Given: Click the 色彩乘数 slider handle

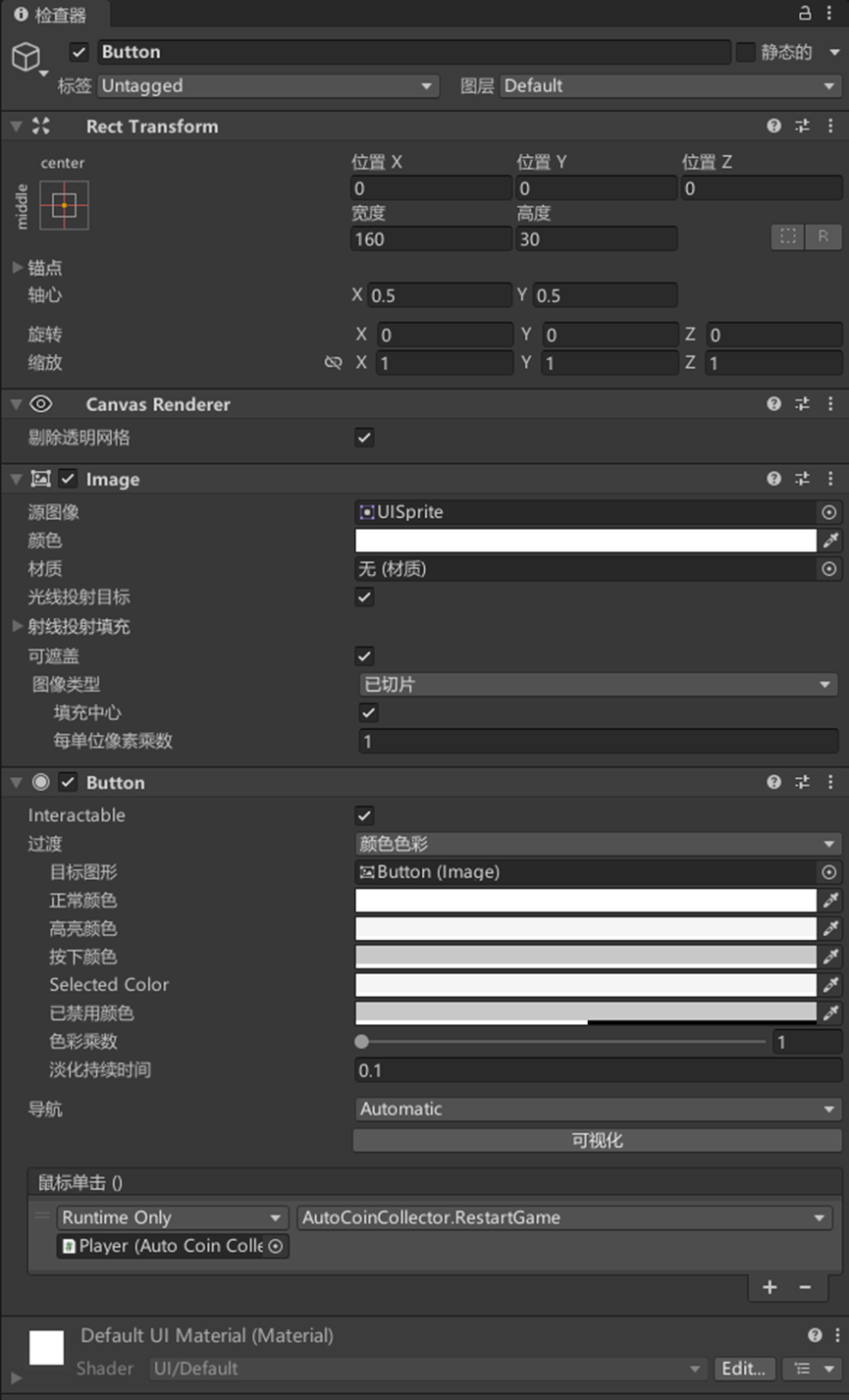Looking at the screenshot, I should pos(362,1042).
